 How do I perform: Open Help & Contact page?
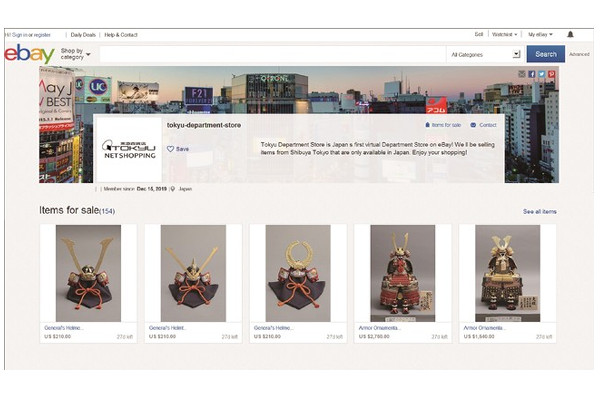click(x=121, y=34)
